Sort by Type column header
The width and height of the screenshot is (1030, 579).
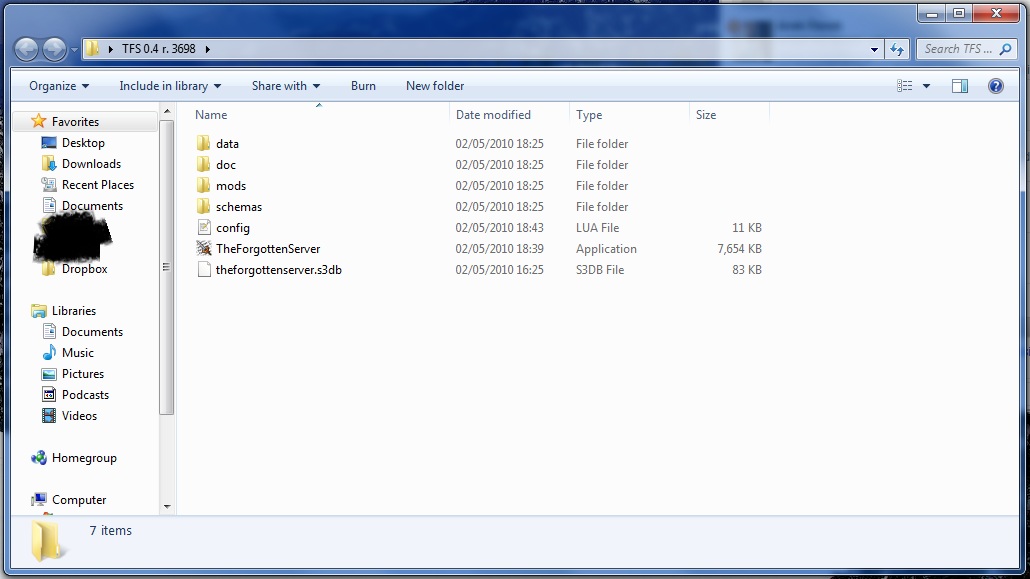[589, 115]
